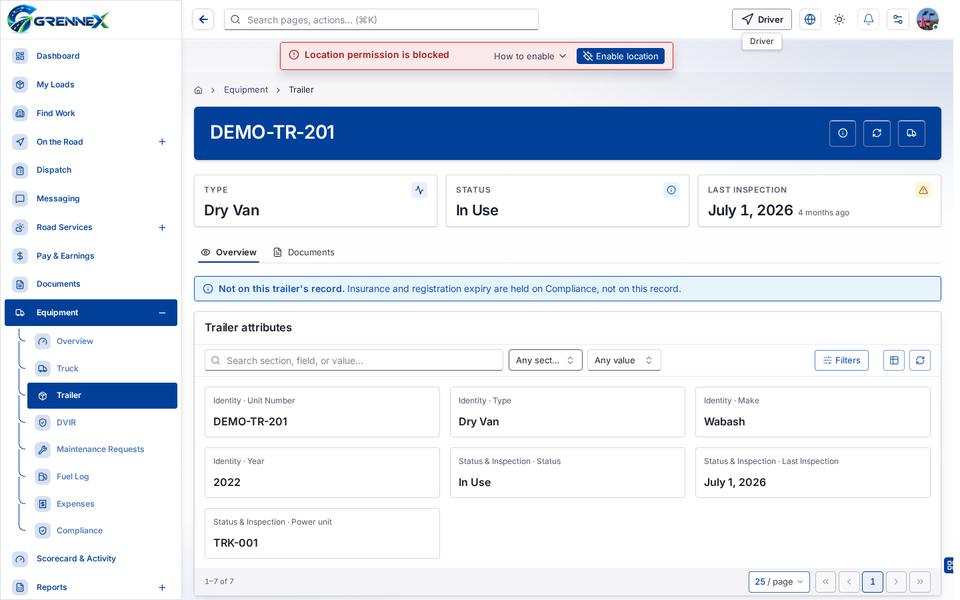The height and width of the screenshot is (600, 960).
Task: Click the info icon in DEMO-TR-201 header
Action: [x=842, y=133]
